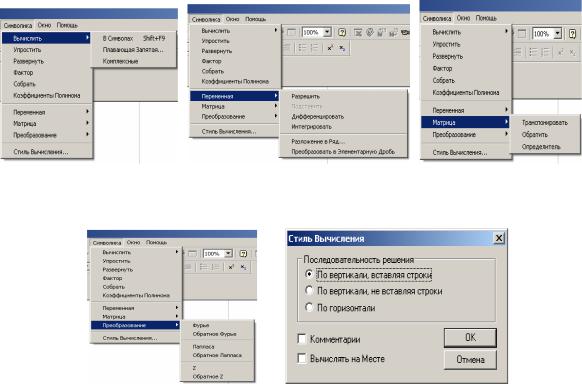Viewport: 582px width, 384px height.
Task: Click window layout icon left of zoom, Матрица window
Action: coord(521,34)
